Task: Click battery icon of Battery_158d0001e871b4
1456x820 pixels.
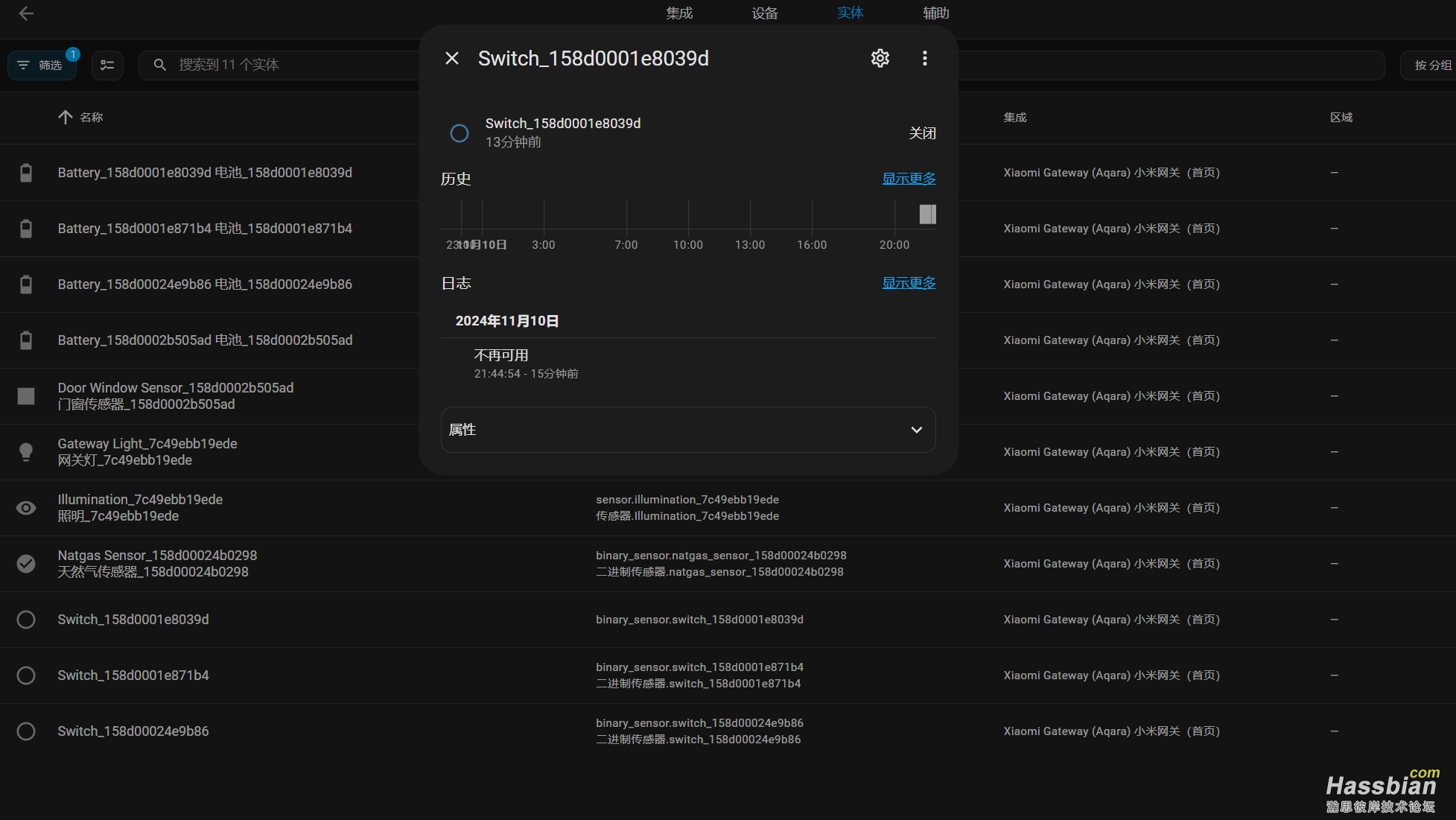Action: pyautogui.click(x=26, y=229)
